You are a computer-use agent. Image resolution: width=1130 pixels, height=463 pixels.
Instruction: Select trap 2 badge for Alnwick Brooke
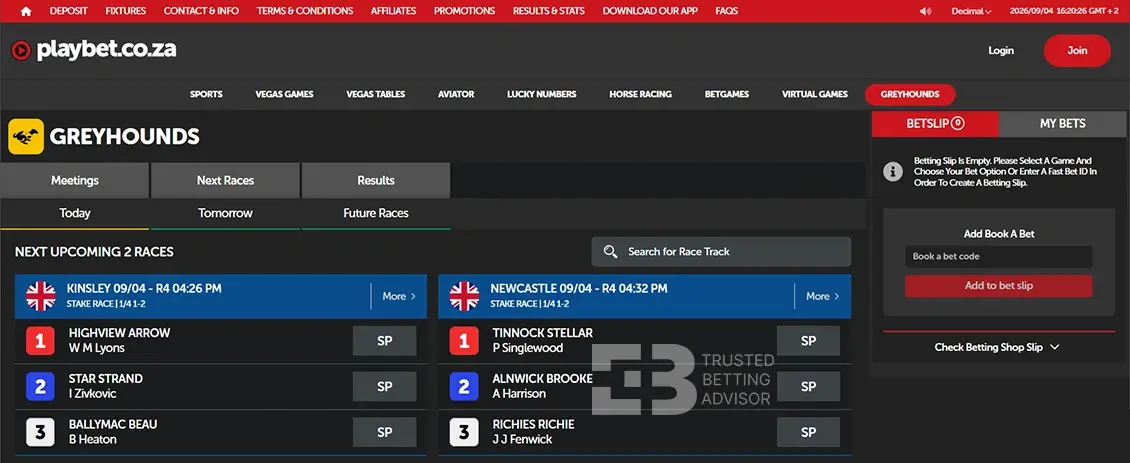(x=464, y=387)
